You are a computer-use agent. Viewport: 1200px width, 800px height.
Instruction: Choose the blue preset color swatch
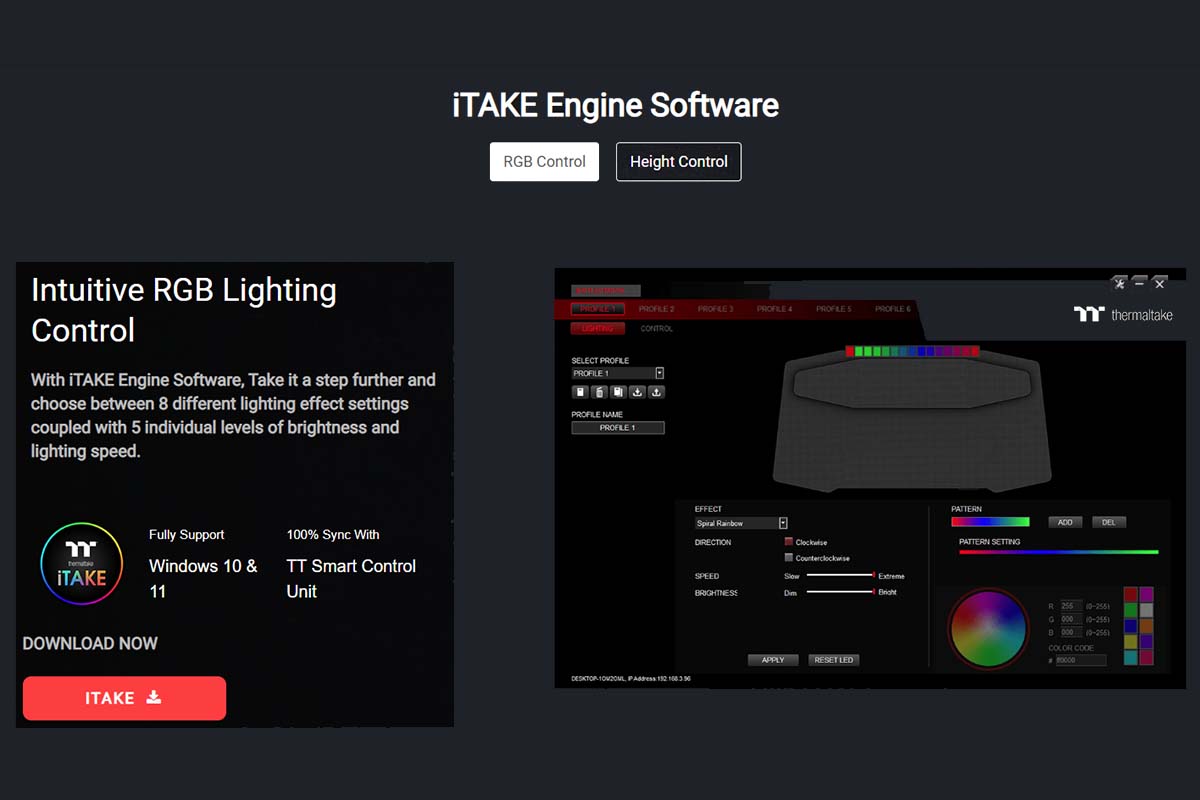click(1131, 626)
